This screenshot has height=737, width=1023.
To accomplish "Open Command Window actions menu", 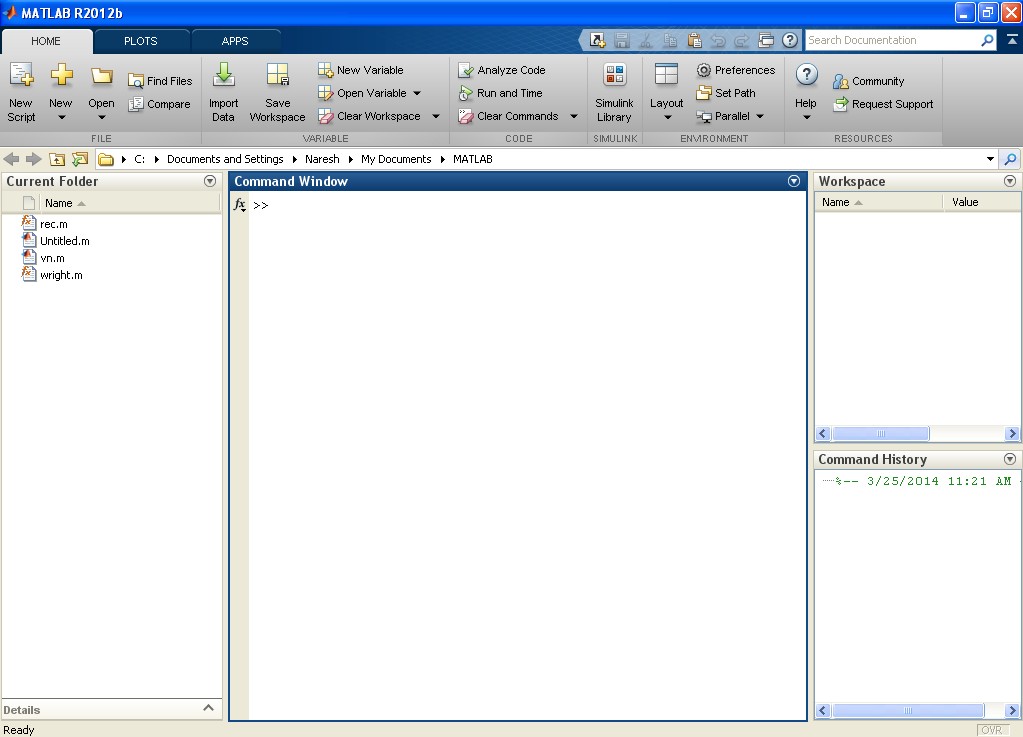I will (x=793, y=181).
